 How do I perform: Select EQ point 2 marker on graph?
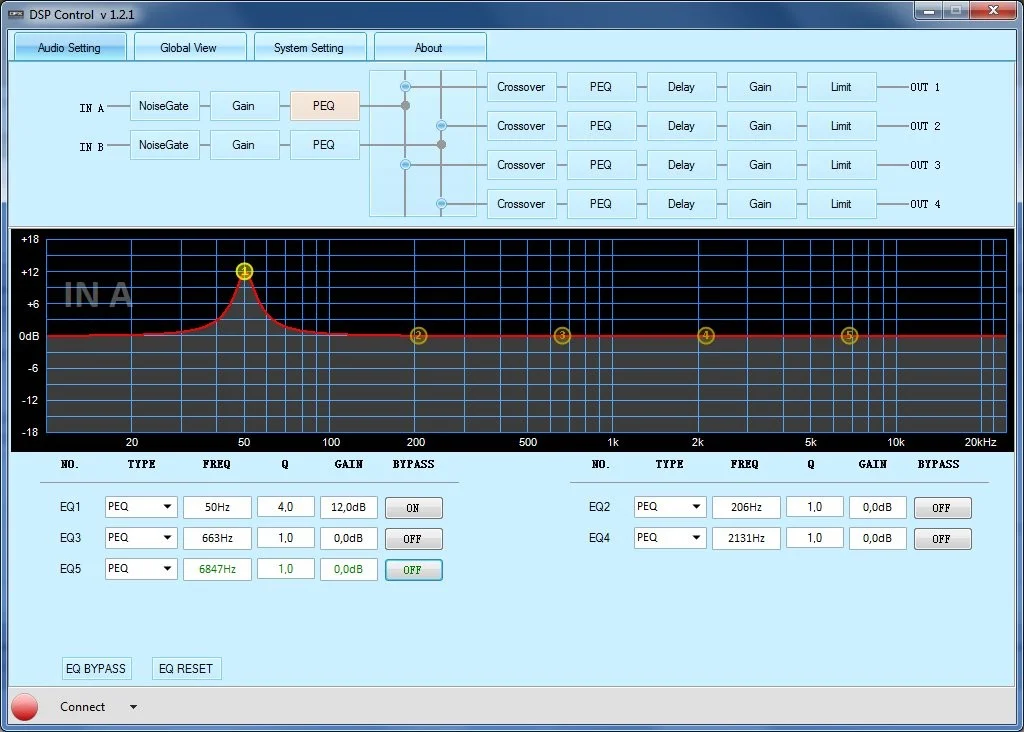pos(419,336)
